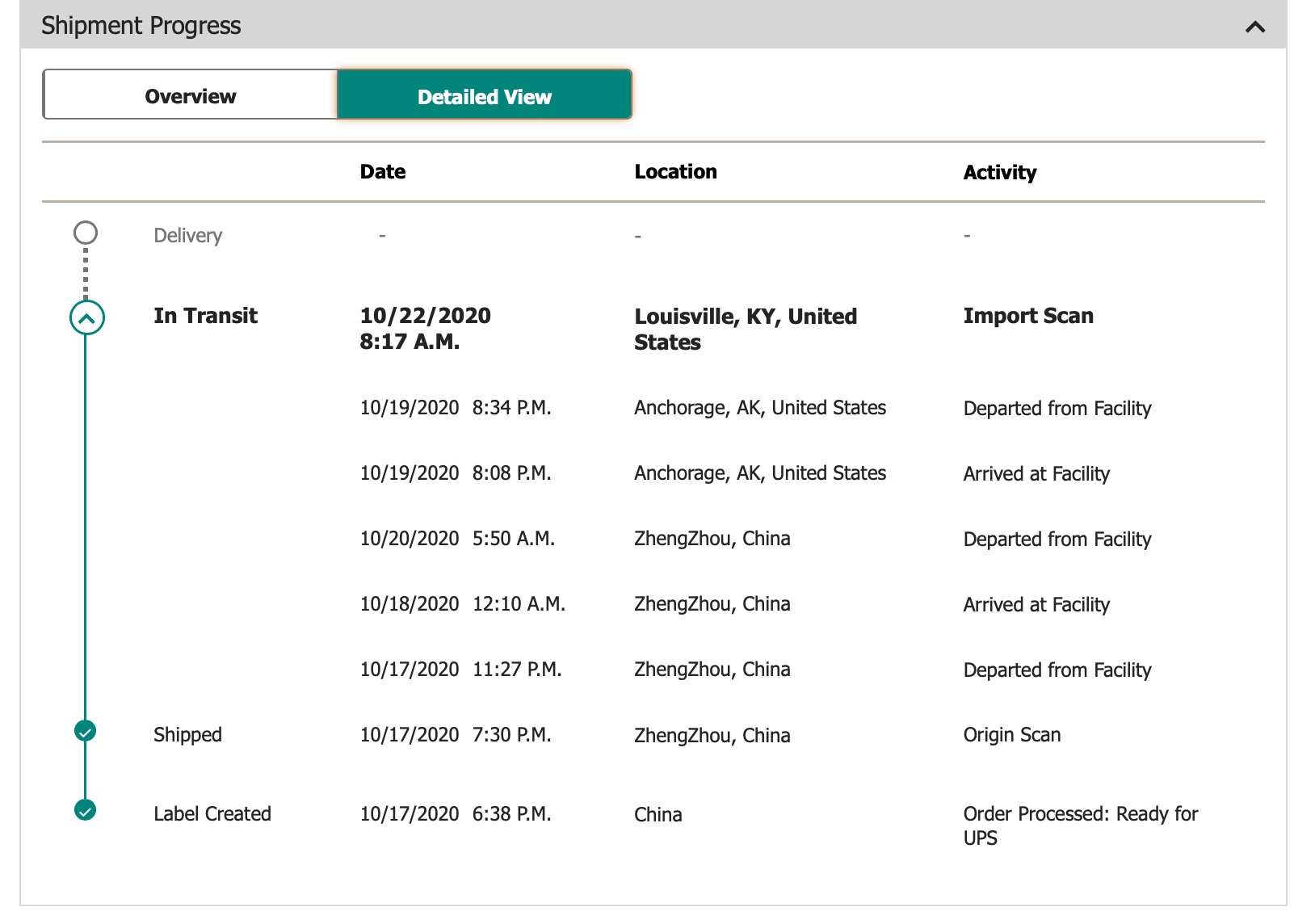
Task: Click the Shipped green checkmark icon
Action: 86,732
